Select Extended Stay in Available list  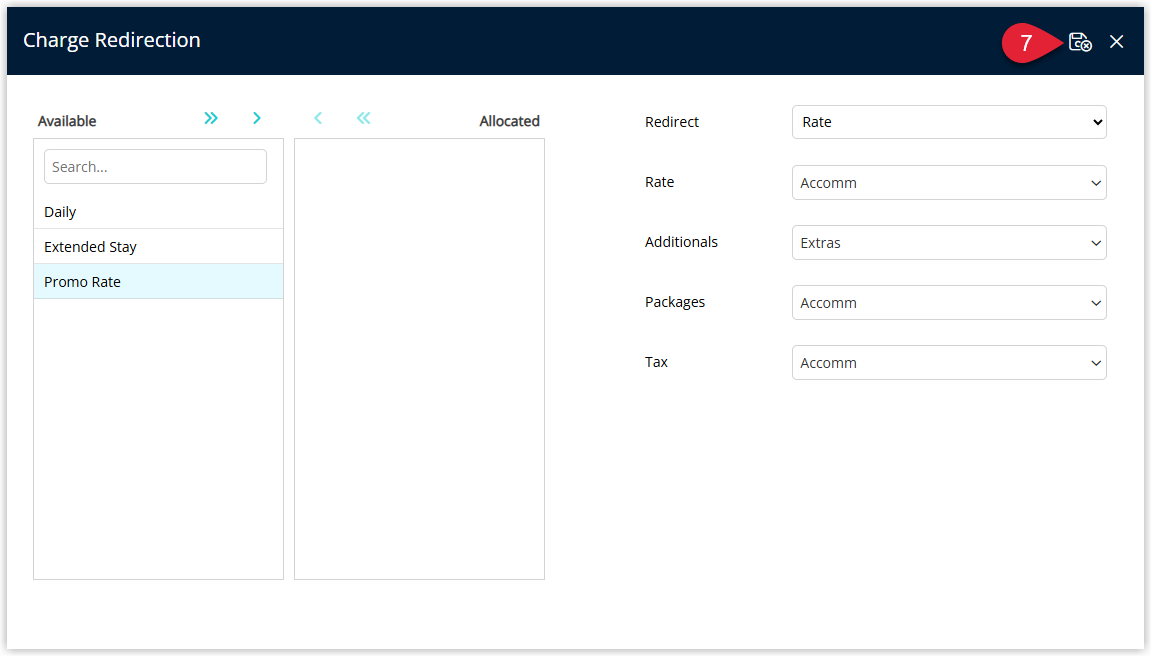tap(158, 247)
